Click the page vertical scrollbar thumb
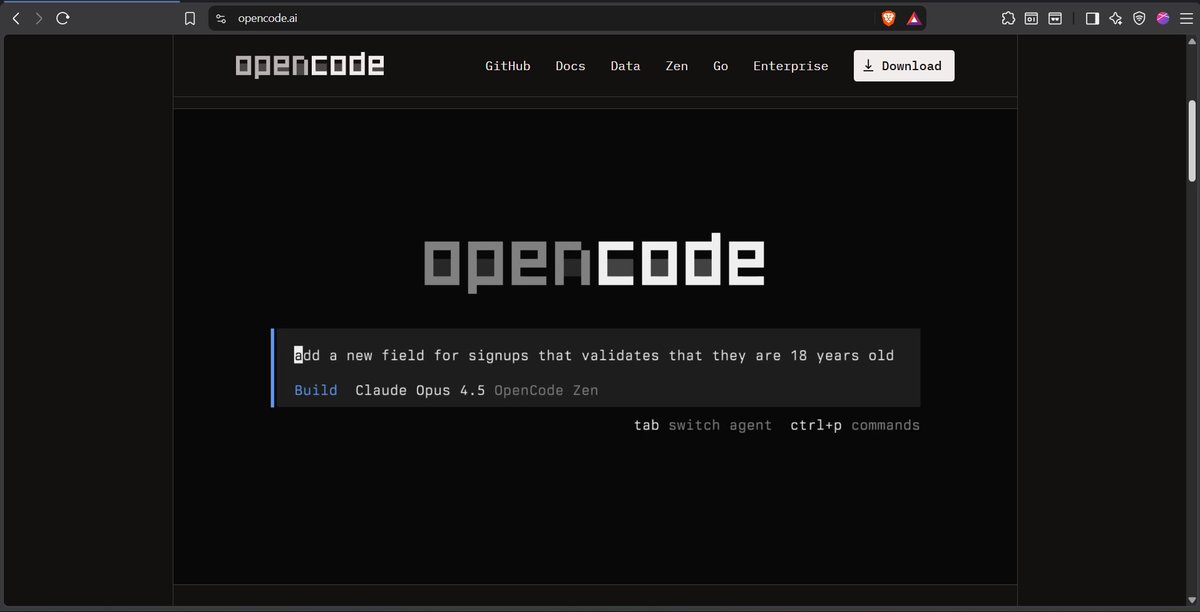Image resolution: width=1200 pixels, height=612 pixels. click(1191, 140)
